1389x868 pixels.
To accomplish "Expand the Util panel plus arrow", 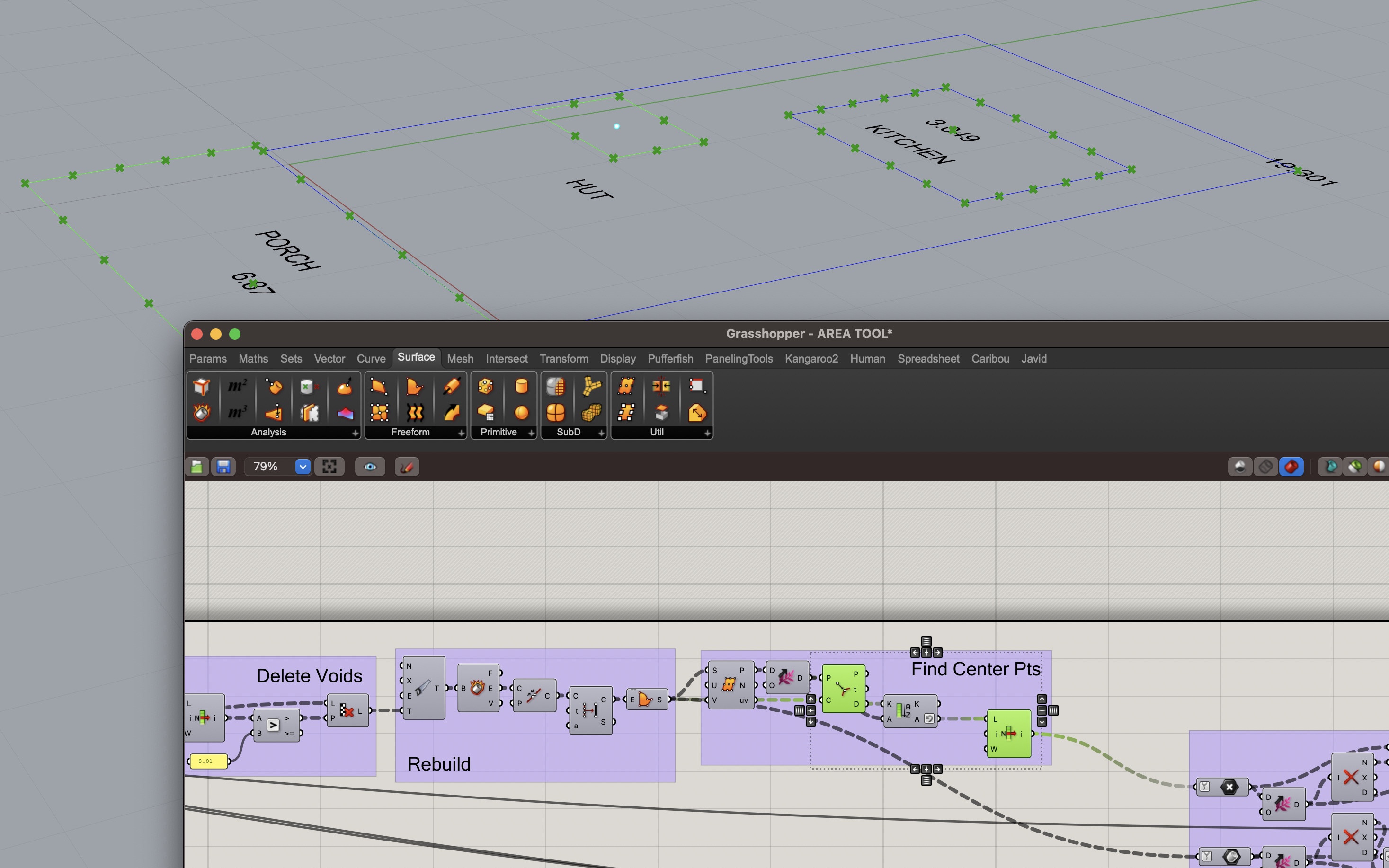I will 707,433.
